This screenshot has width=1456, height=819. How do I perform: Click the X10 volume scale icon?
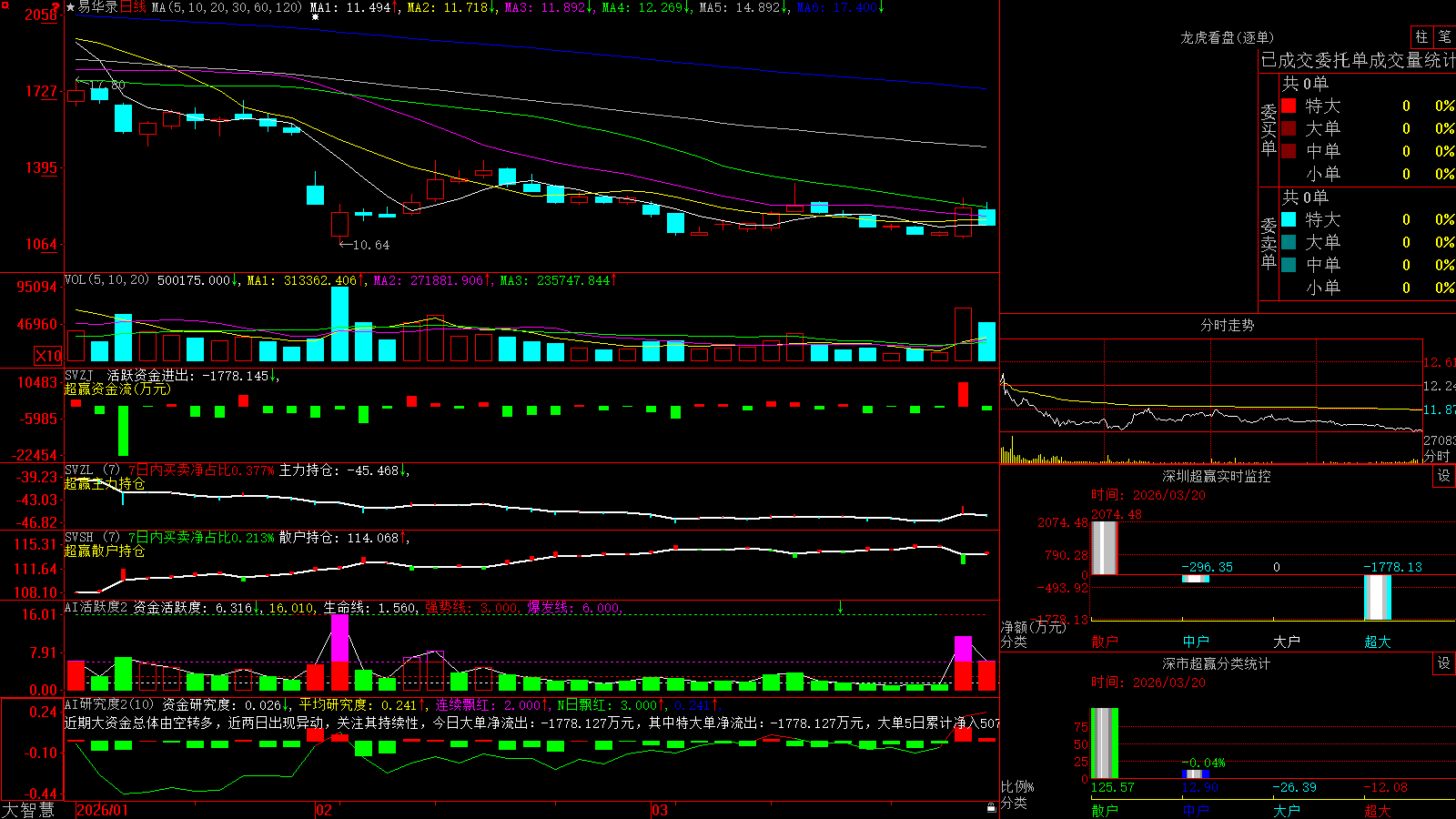tap(48, 356)
